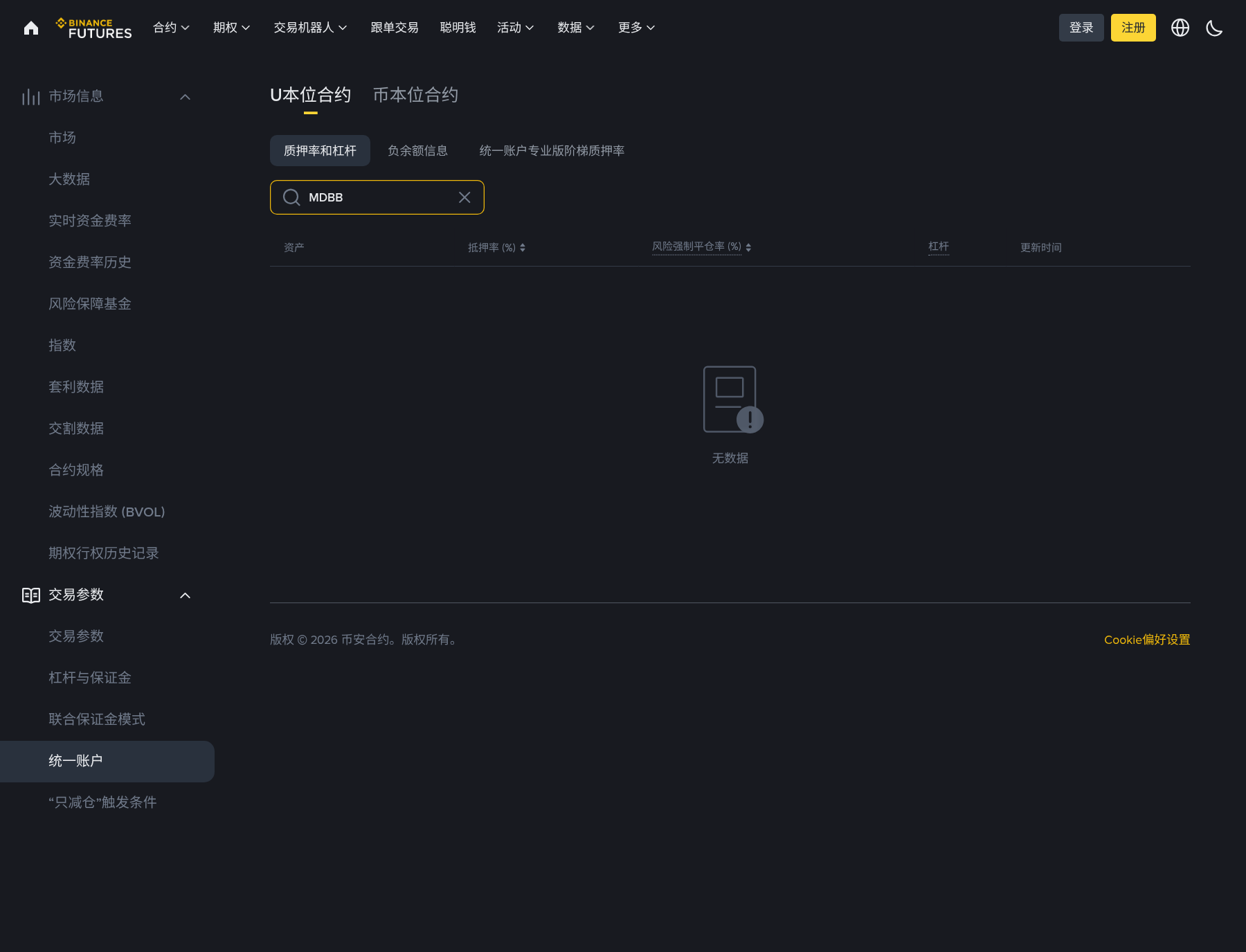
Task: Focus the MDBB search field
Action: click(x=377, y=197)
